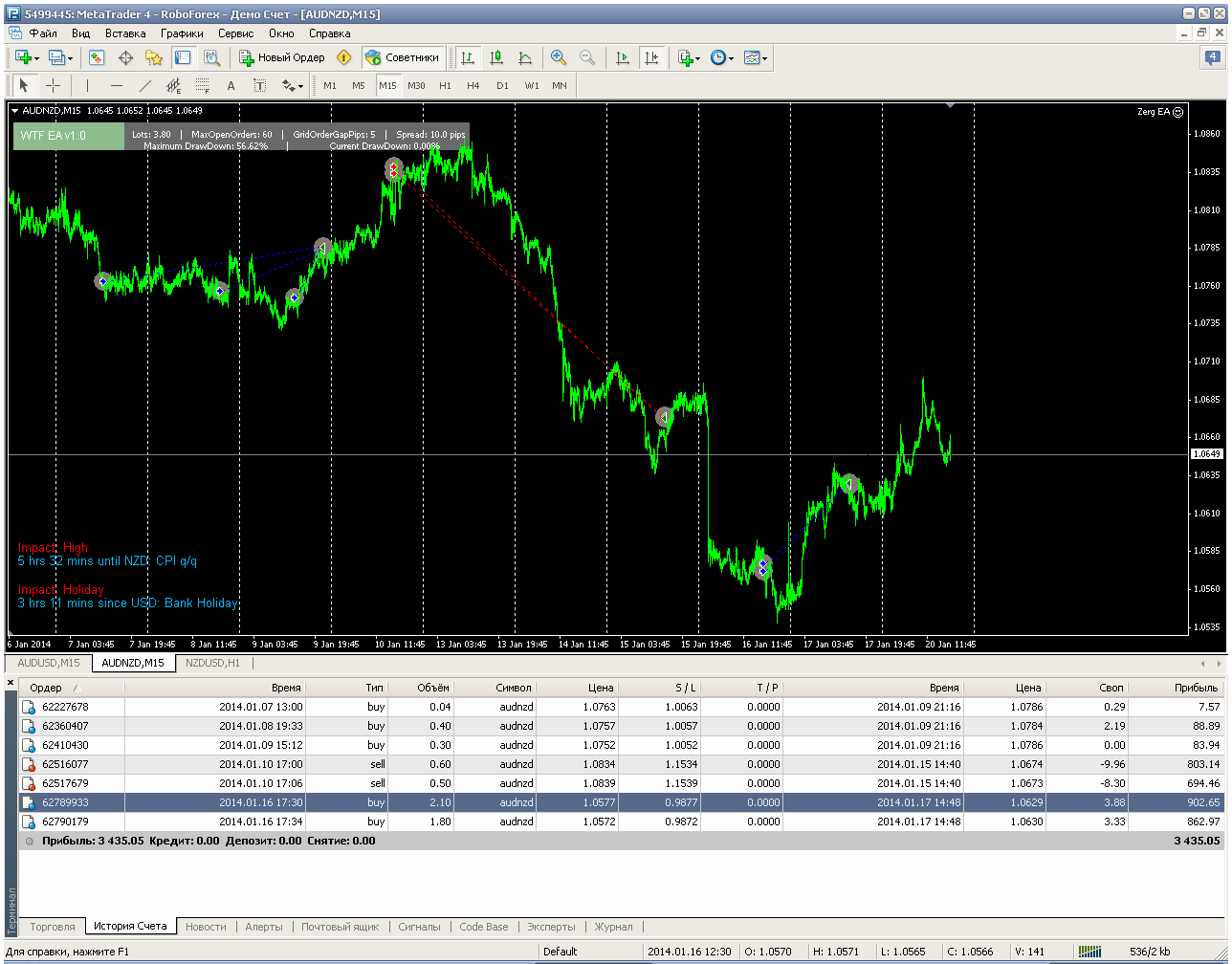Select order row 62516077

[x=622, y=764]
